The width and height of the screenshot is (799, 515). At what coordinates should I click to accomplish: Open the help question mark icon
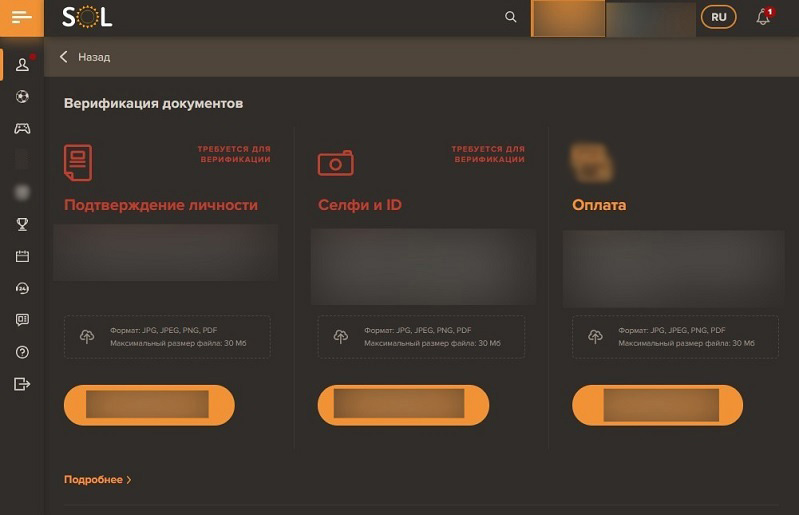point(22,352)
